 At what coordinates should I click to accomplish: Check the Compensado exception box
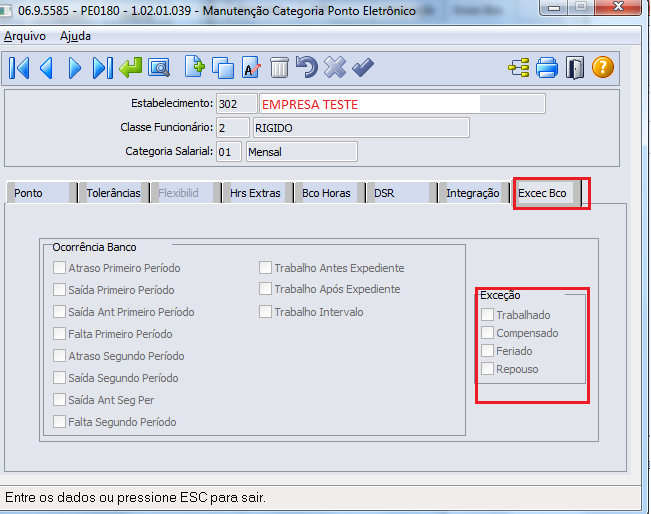click(487, 332)
